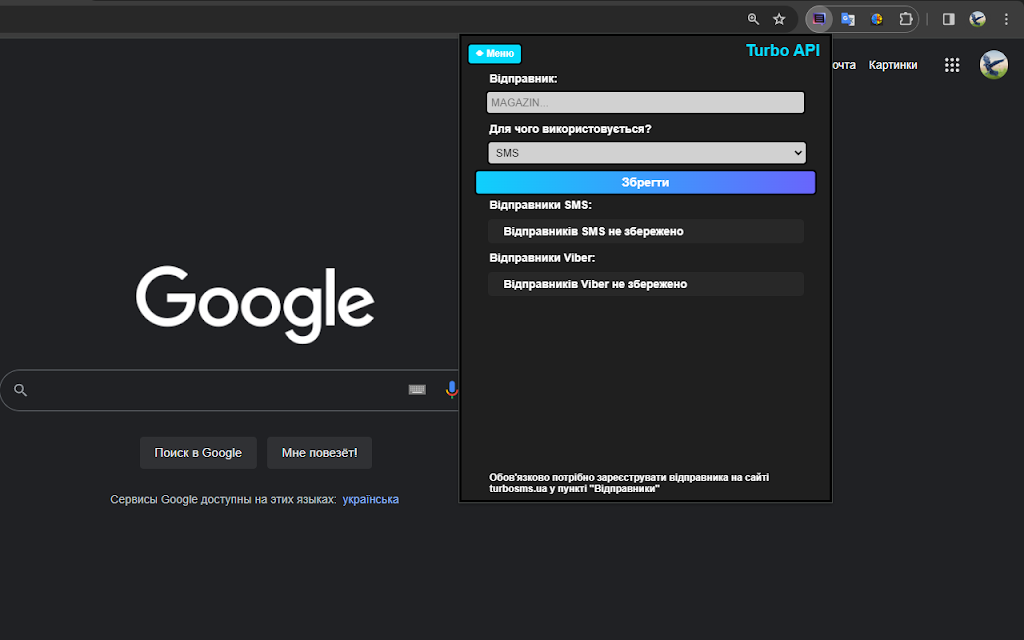The height and width of the screenshot is (640, 1024).
Task: Click 'Для чого використовується?' label
Action: coord(570,129)
